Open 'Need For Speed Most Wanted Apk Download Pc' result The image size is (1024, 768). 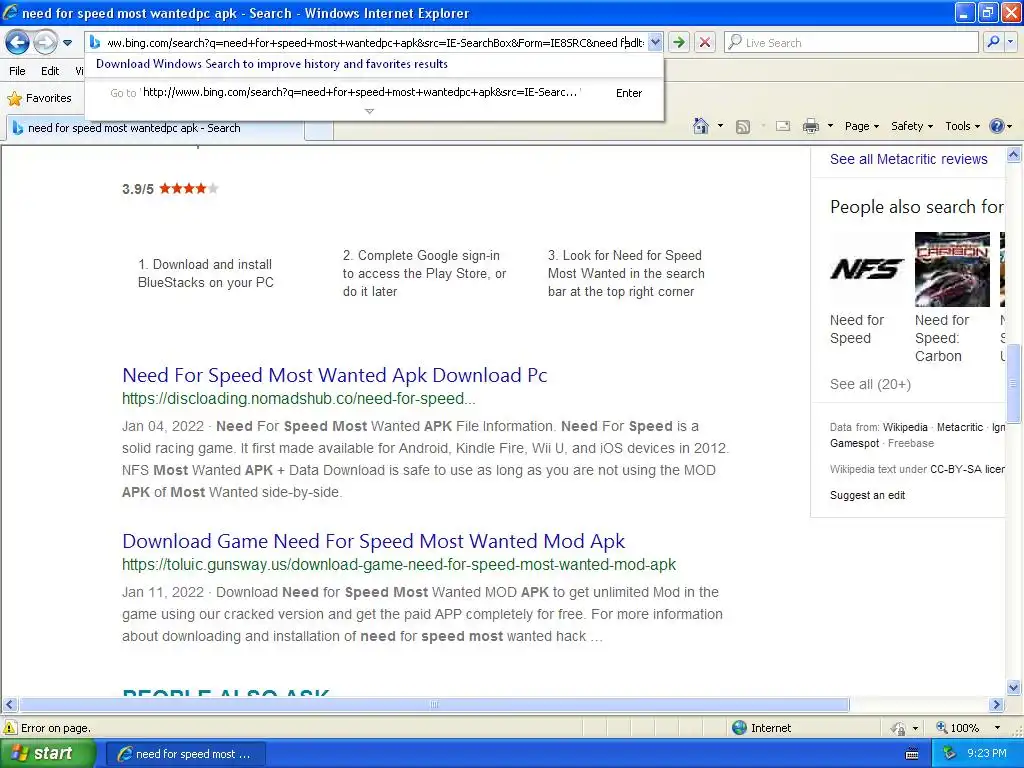point(334,375)
